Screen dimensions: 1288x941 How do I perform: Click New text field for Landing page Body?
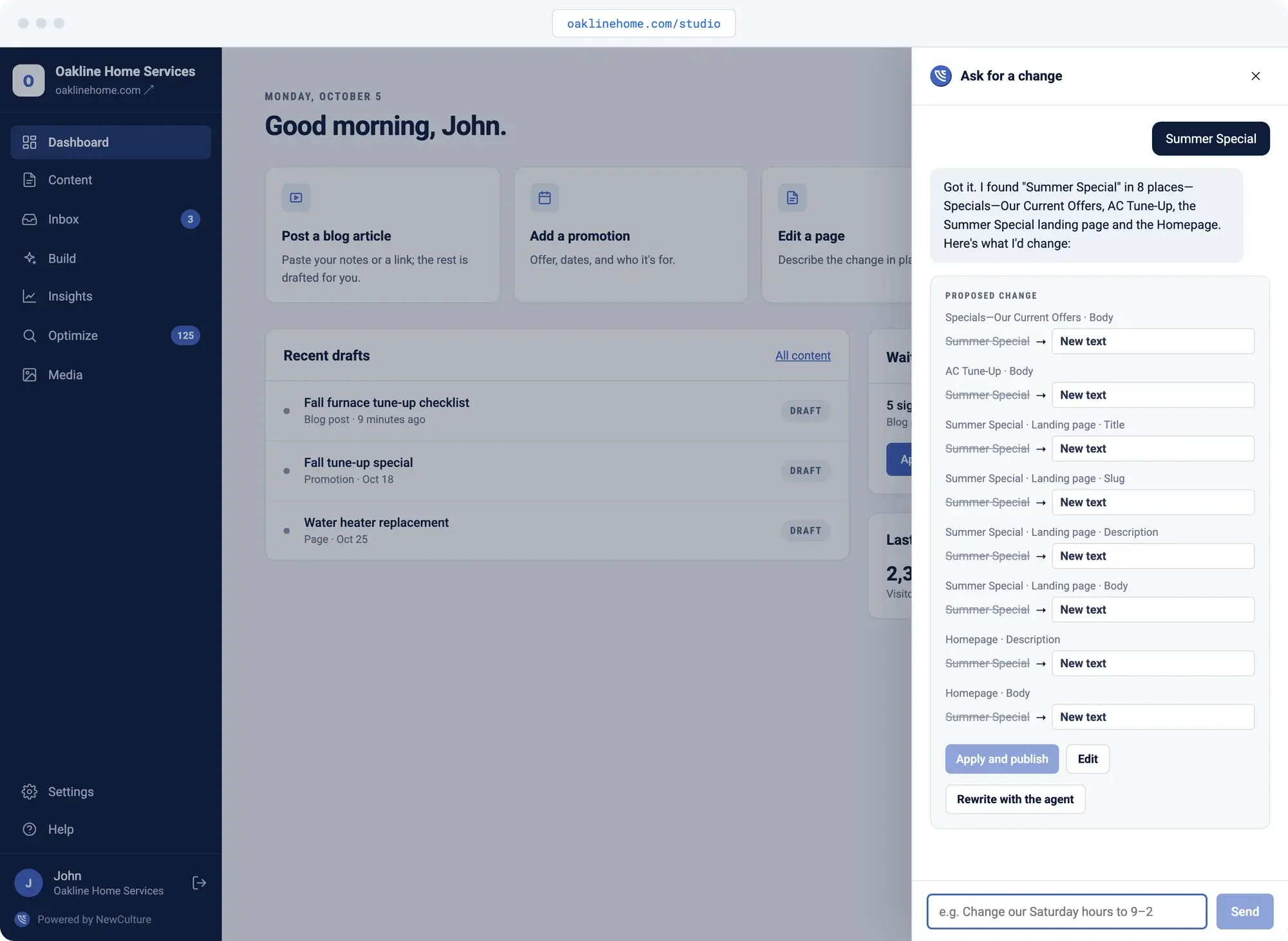1153,610
